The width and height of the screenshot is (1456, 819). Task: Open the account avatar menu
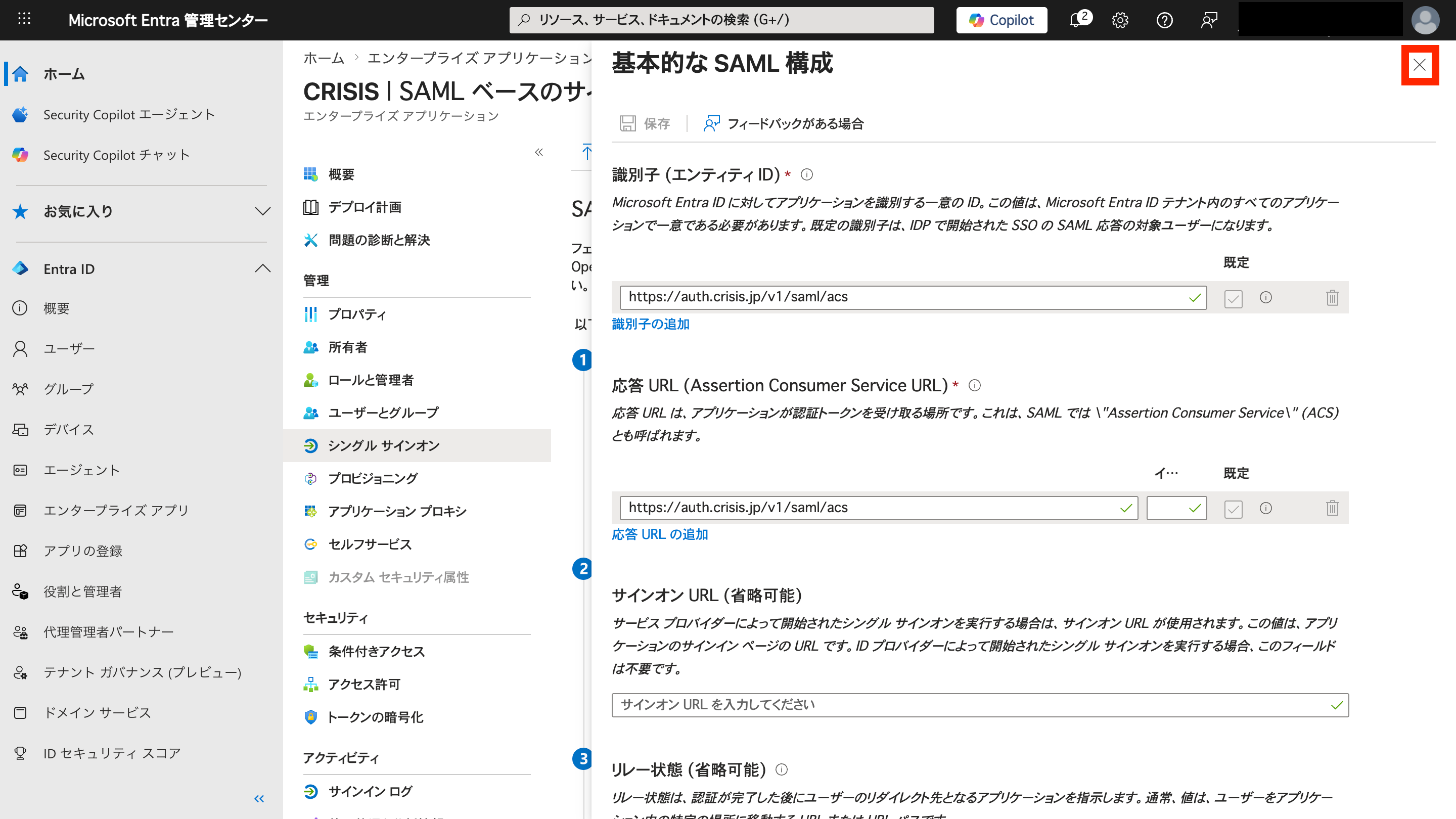coord(1425,20)
